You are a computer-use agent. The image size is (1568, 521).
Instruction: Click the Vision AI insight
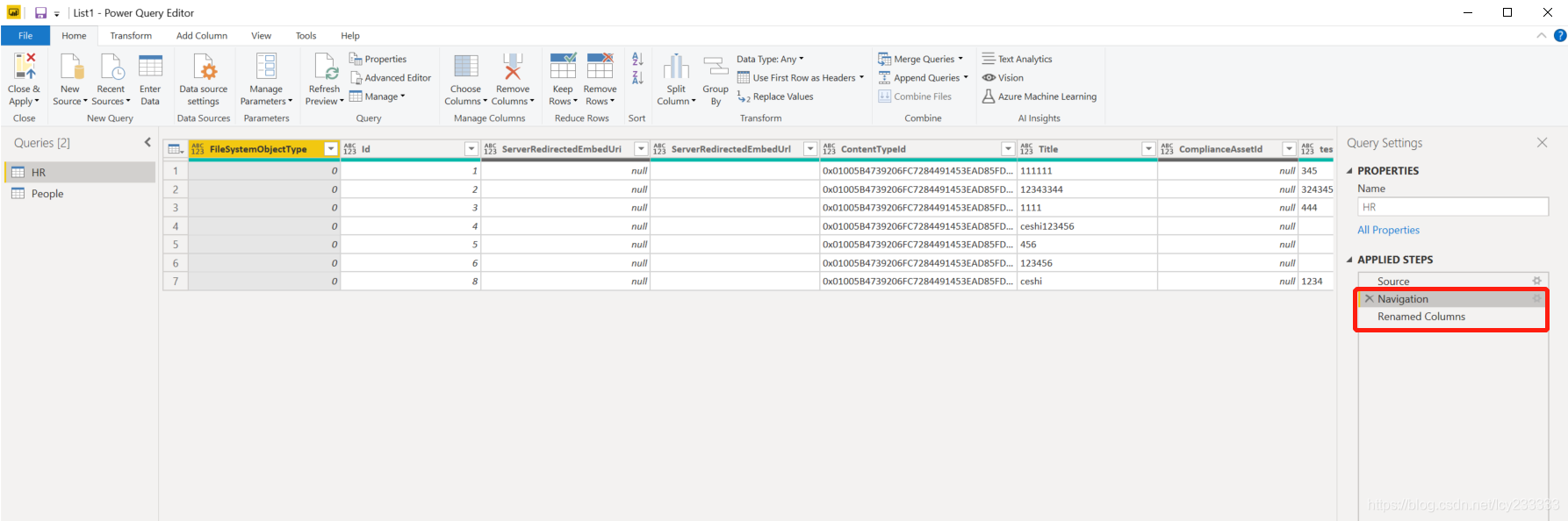pyautogui.click(x=1003, y=78)
